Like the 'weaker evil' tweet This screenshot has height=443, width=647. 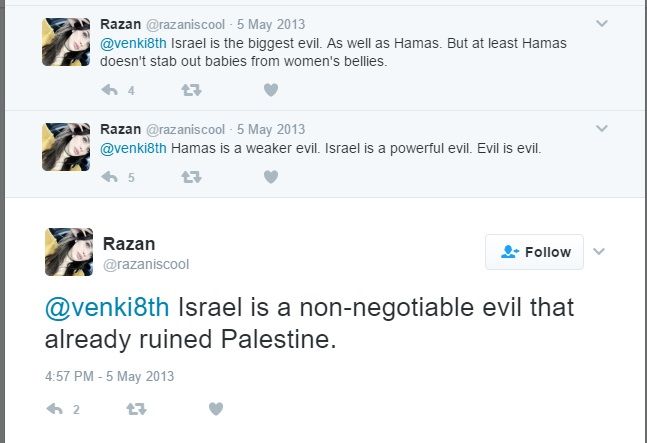click(270, 177)
